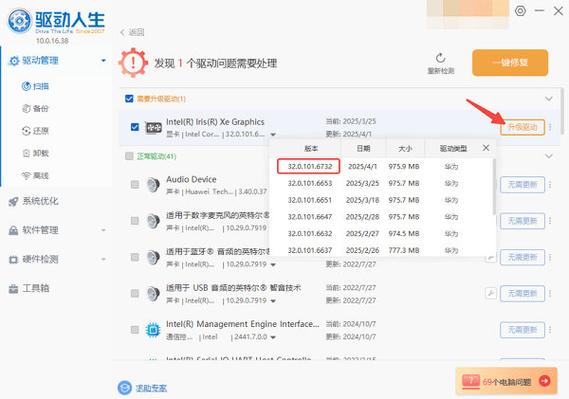Open more options for Audio Device row

[x=550, y=185]
